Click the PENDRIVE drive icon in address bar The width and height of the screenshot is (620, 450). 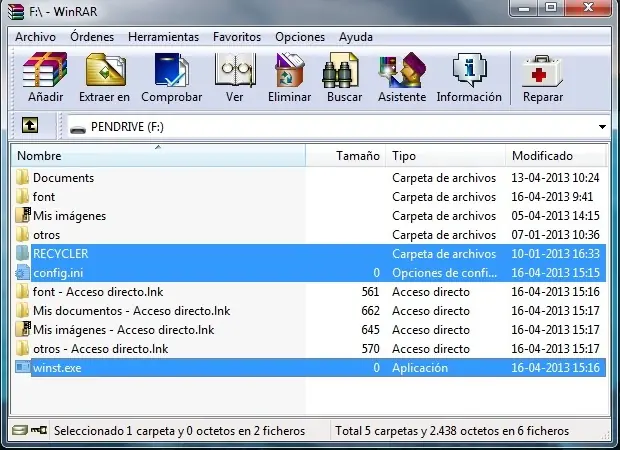[x=78, y=129]
